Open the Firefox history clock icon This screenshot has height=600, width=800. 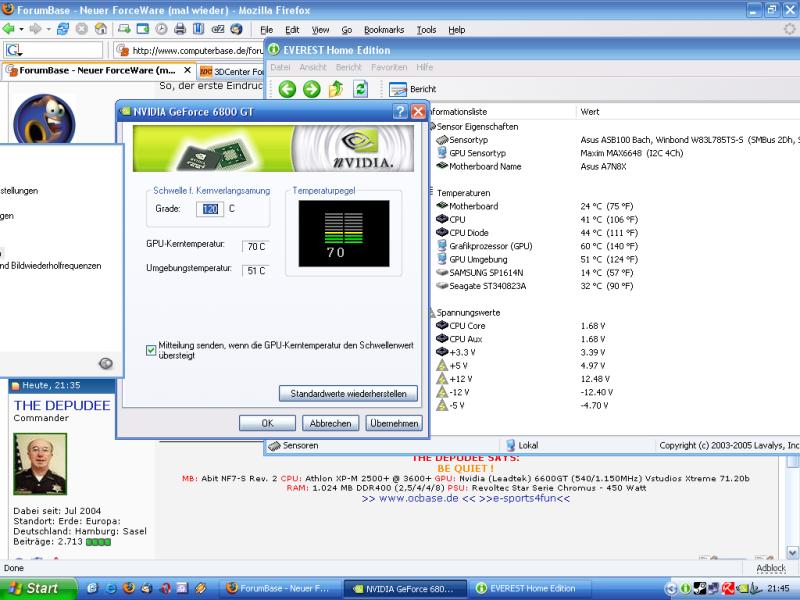click(x=161, y=29)
